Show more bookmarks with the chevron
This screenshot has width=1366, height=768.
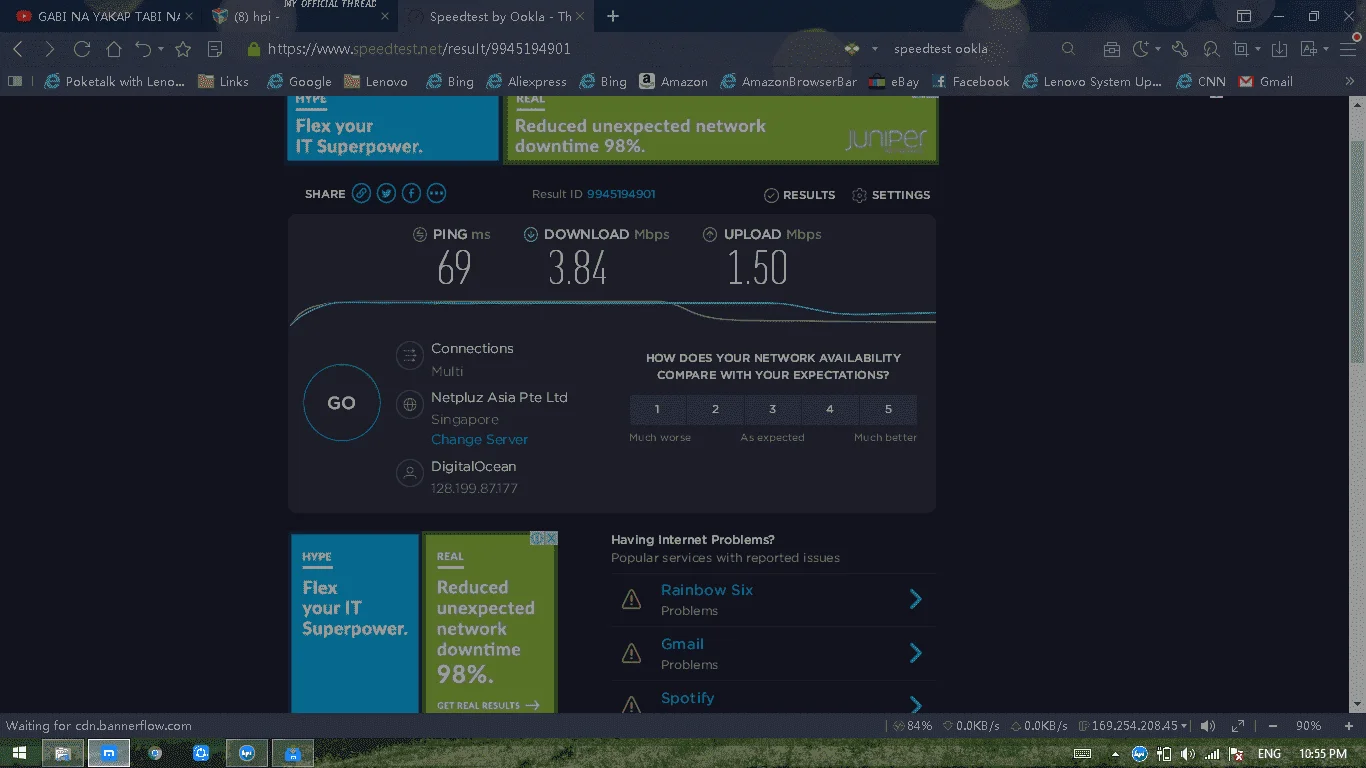(x=1349, y=82)
